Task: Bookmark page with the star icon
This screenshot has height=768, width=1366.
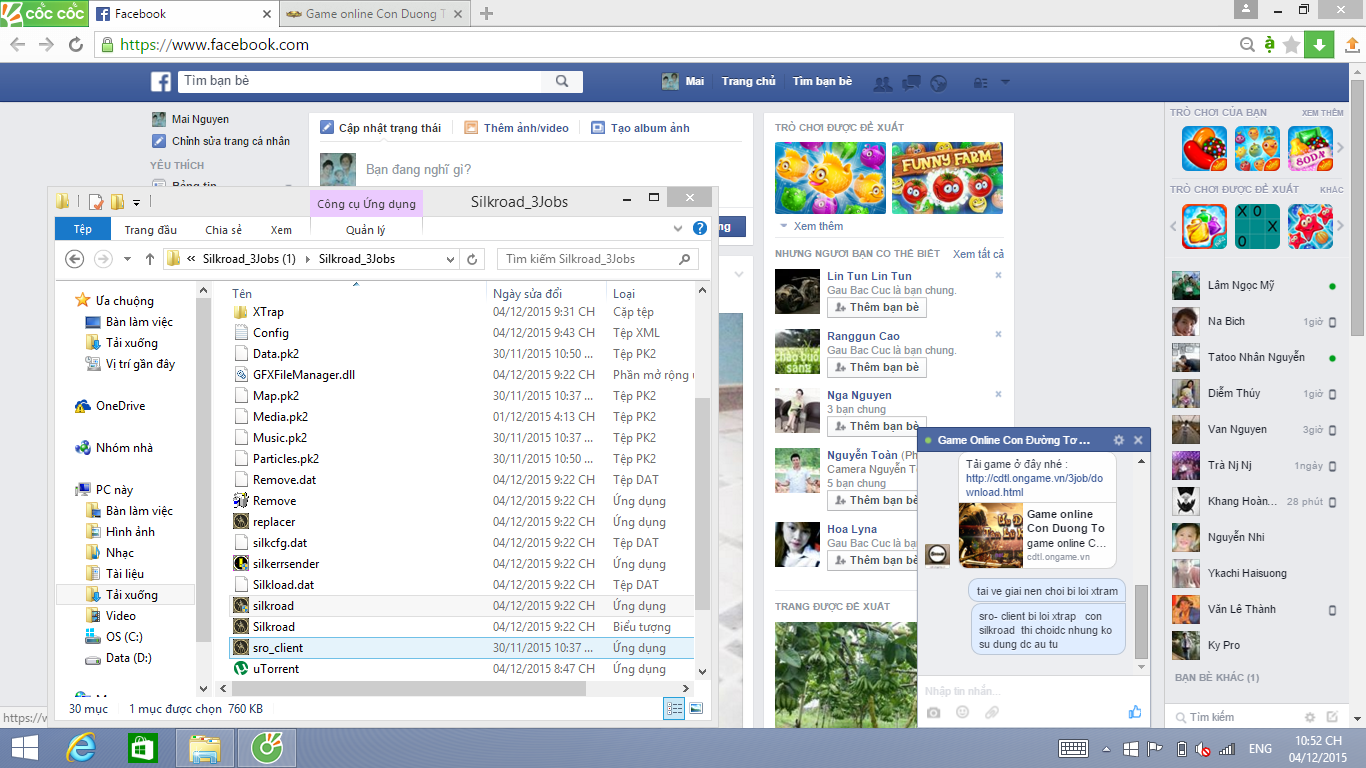Action: pyautogui.click(x=1291, y=45)
